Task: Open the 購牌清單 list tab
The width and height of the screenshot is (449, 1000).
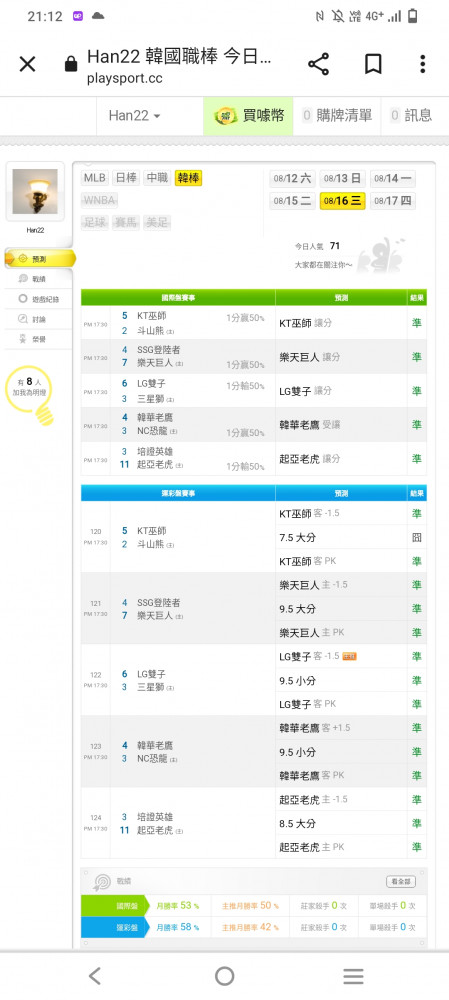Action: 337,115
